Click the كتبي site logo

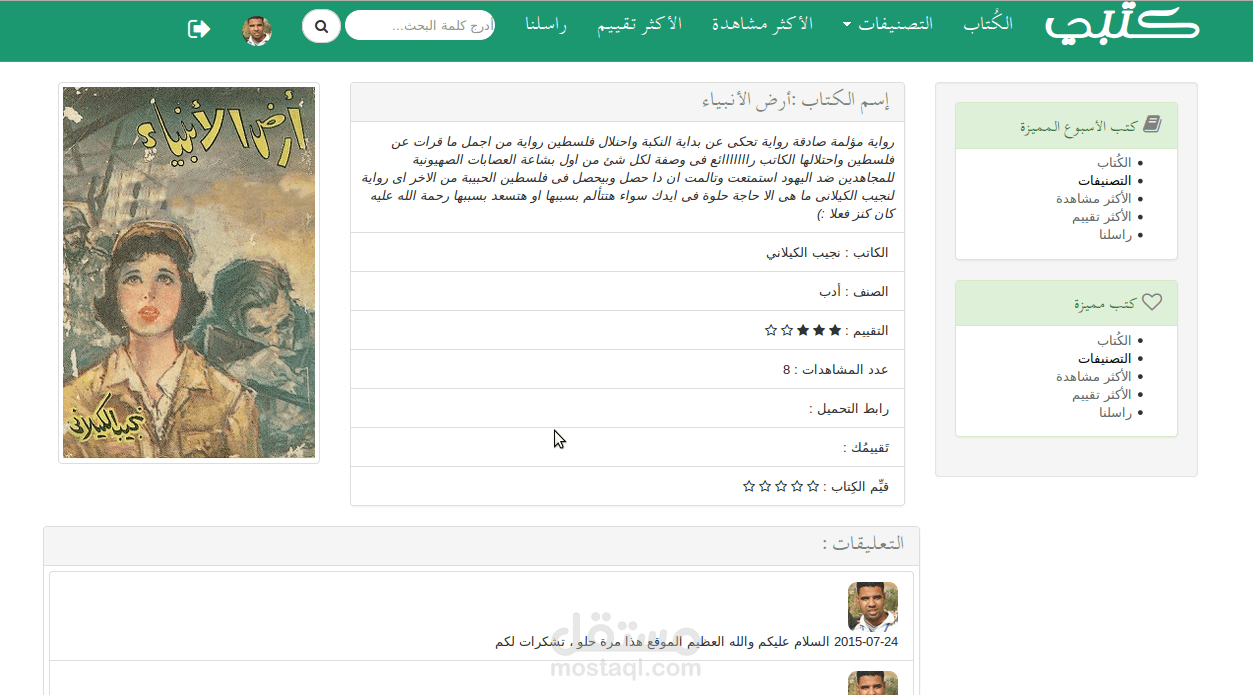(x=1123, y=25)
